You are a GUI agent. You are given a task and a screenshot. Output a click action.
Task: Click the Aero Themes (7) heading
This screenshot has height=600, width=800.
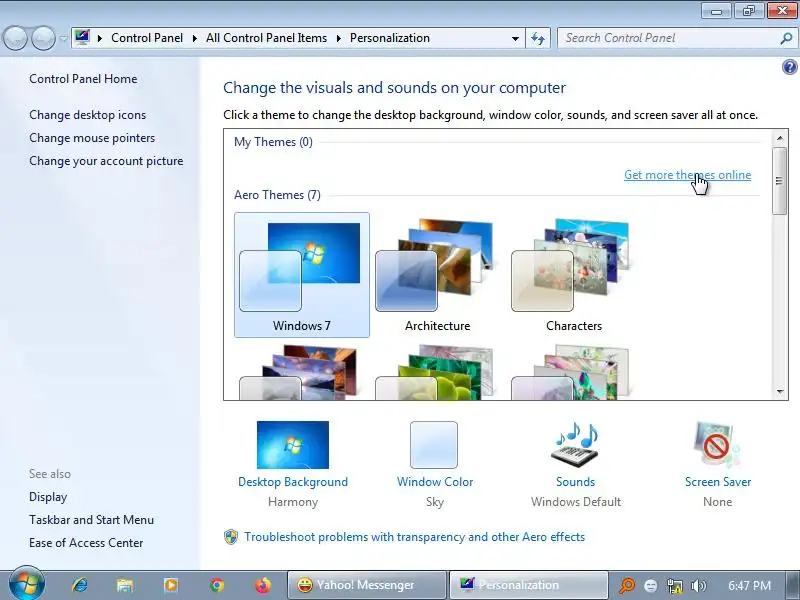tap(277, 195)
